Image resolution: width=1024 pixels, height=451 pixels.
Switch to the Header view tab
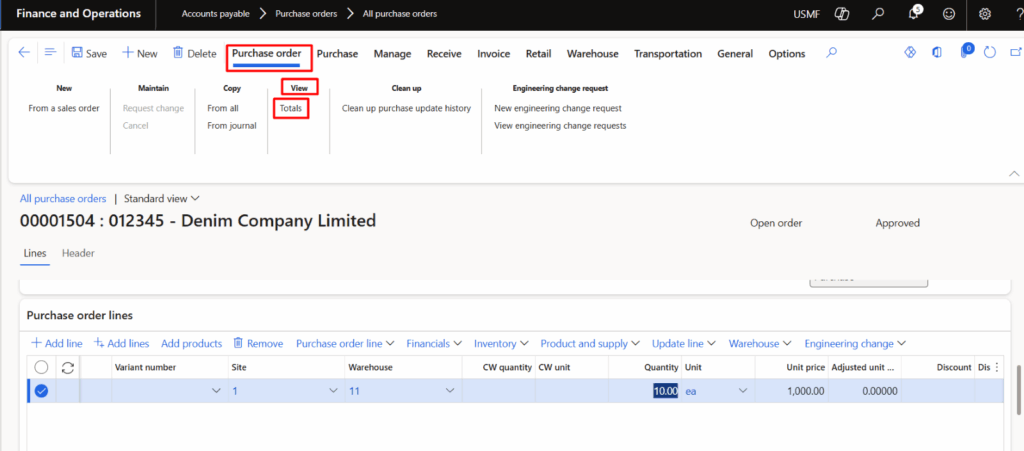(78, 253)
